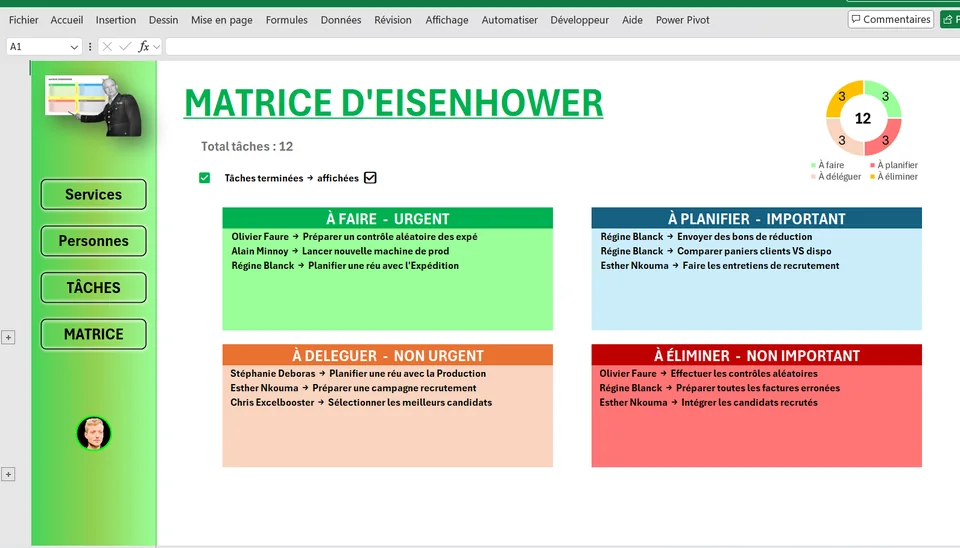
Task: Toggle the green Tâches terminées checkbox
Action: 204,178
